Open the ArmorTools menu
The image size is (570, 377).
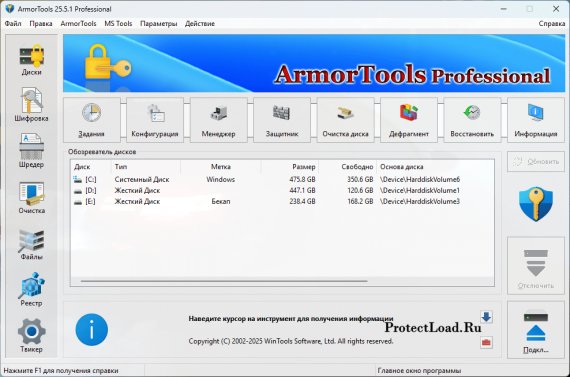(x=78, y=24)
